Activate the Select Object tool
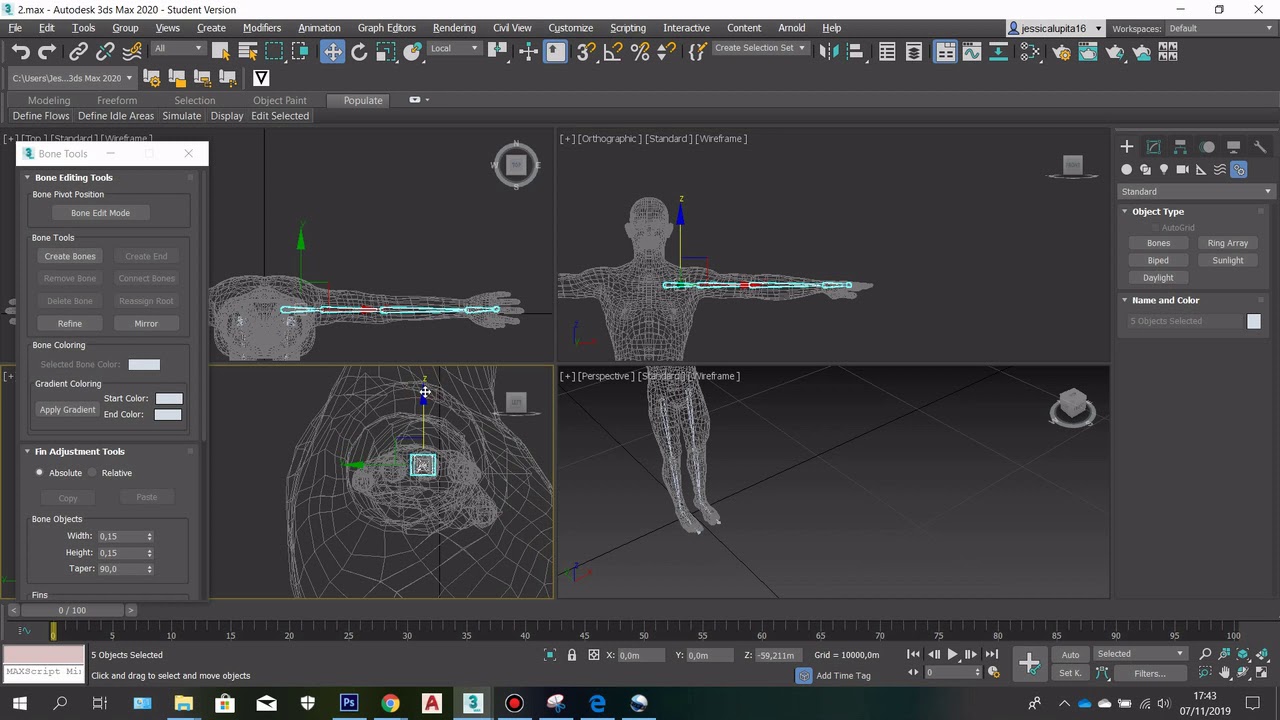The image size is (1280, 720). (221, 52)
